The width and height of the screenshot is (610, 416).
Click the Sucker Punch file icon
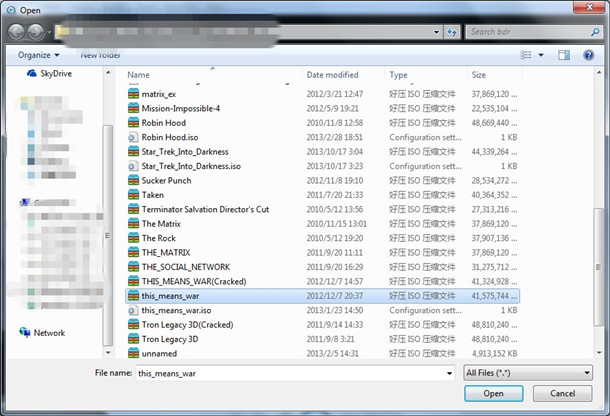click(x=133, y=180)
